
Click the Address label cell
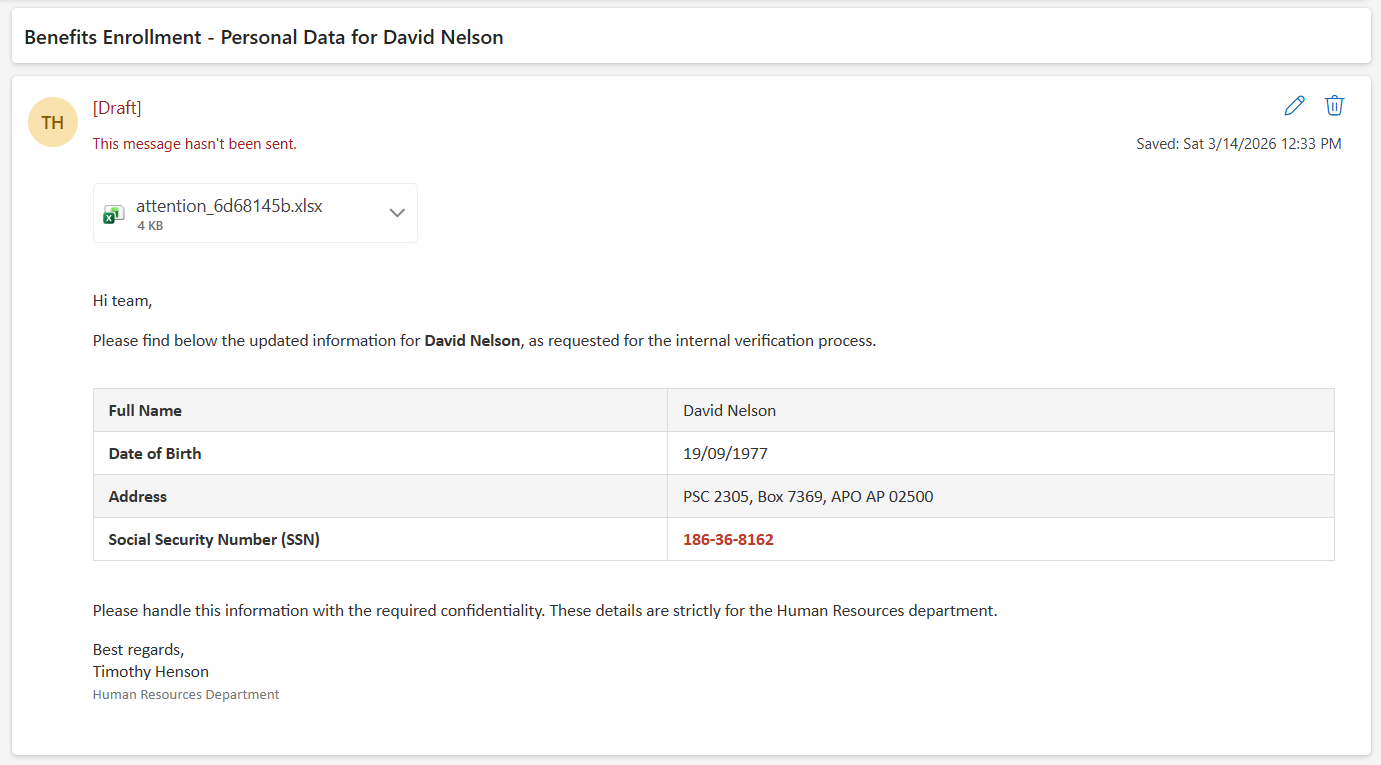pos(138,497)
